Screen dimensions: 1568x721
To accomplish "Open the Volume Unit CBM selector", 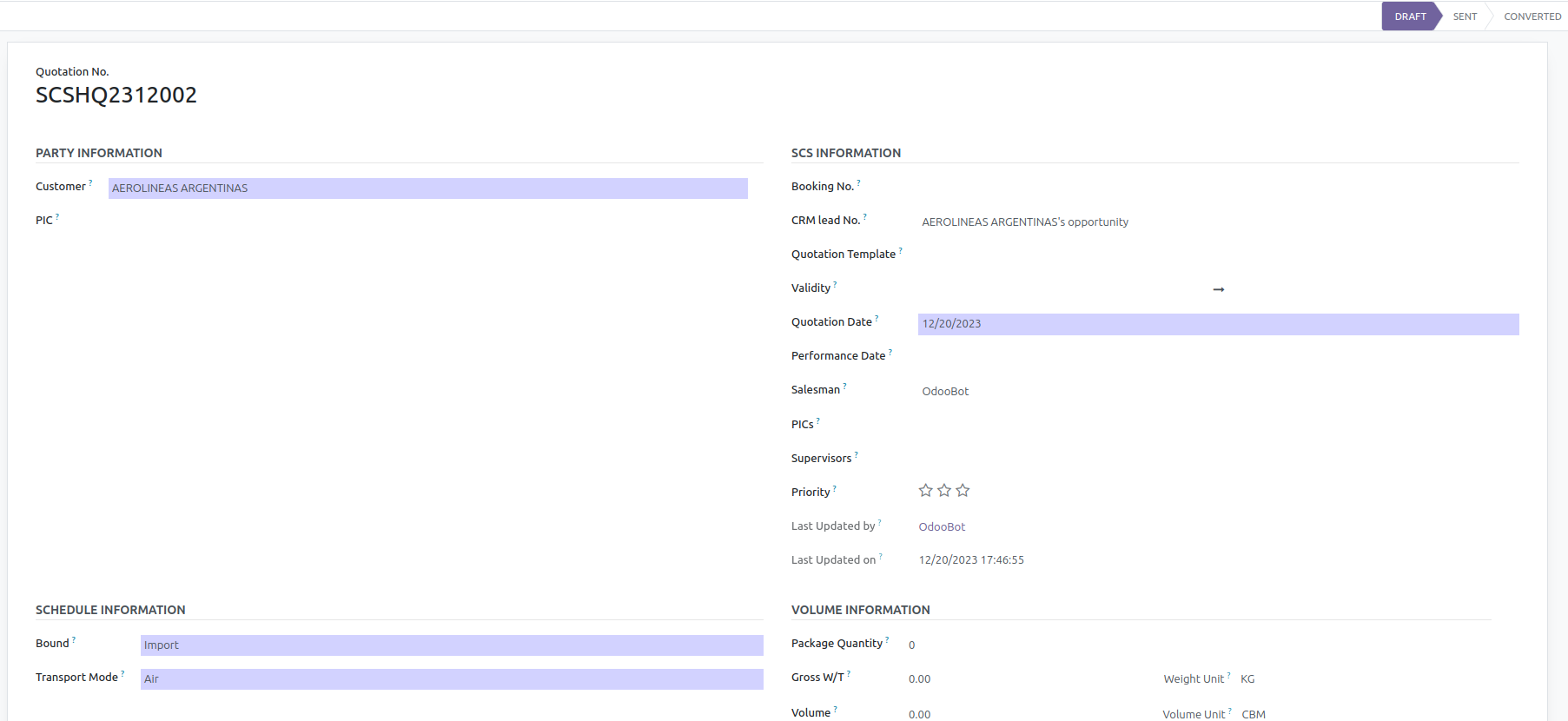I will click(1253, 714).
